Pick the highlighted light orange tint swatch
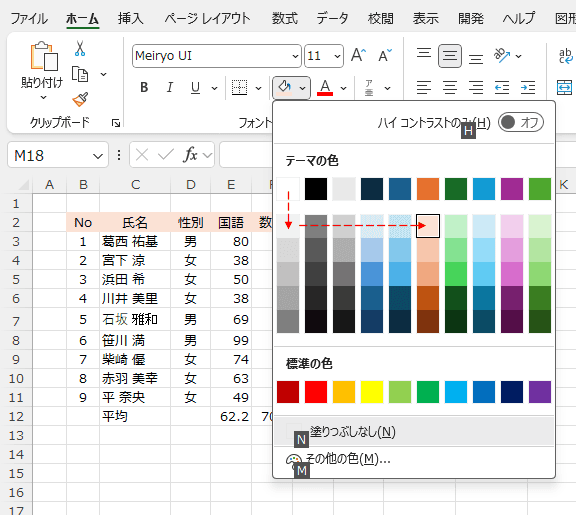 point(428,226)
